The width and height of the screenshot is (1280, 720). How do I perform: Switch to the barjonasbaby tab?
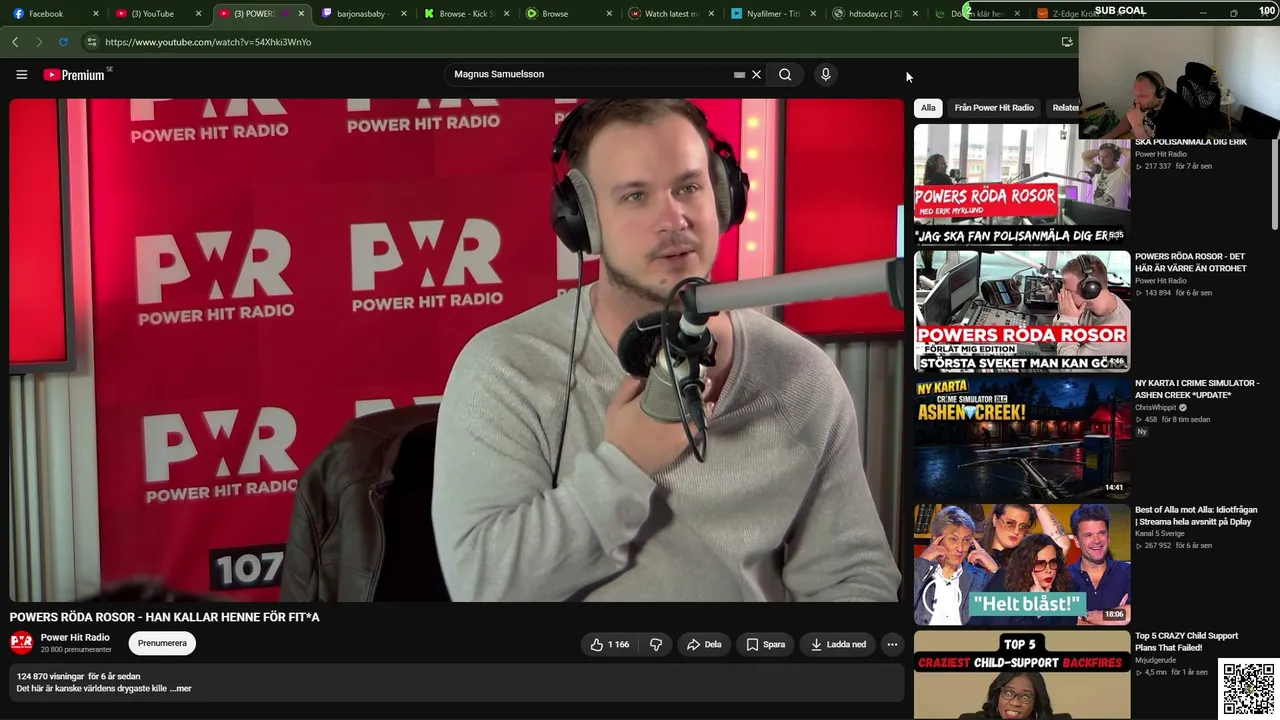[x=364, y=14]
